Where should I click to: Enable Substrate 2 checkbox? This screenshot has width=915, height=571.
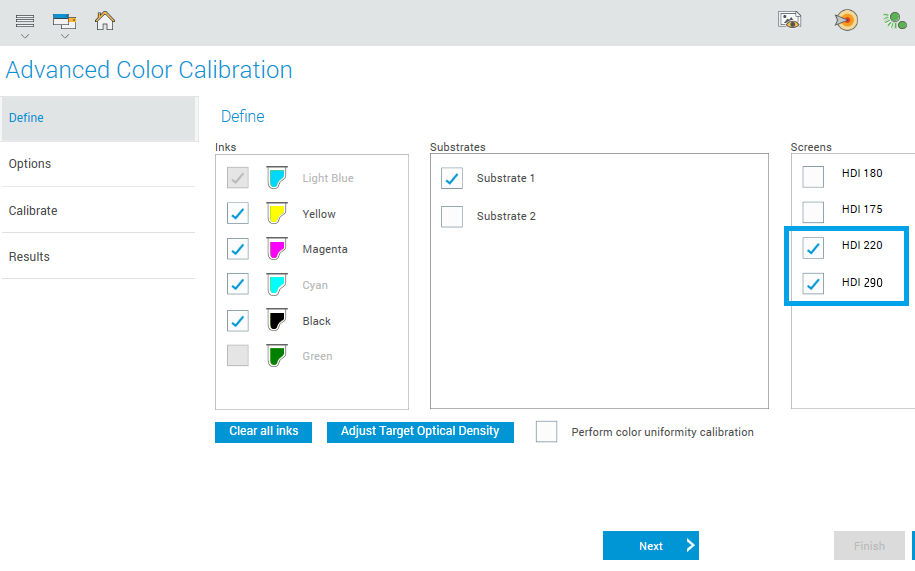pyautogui.click(x=452, y=216)
